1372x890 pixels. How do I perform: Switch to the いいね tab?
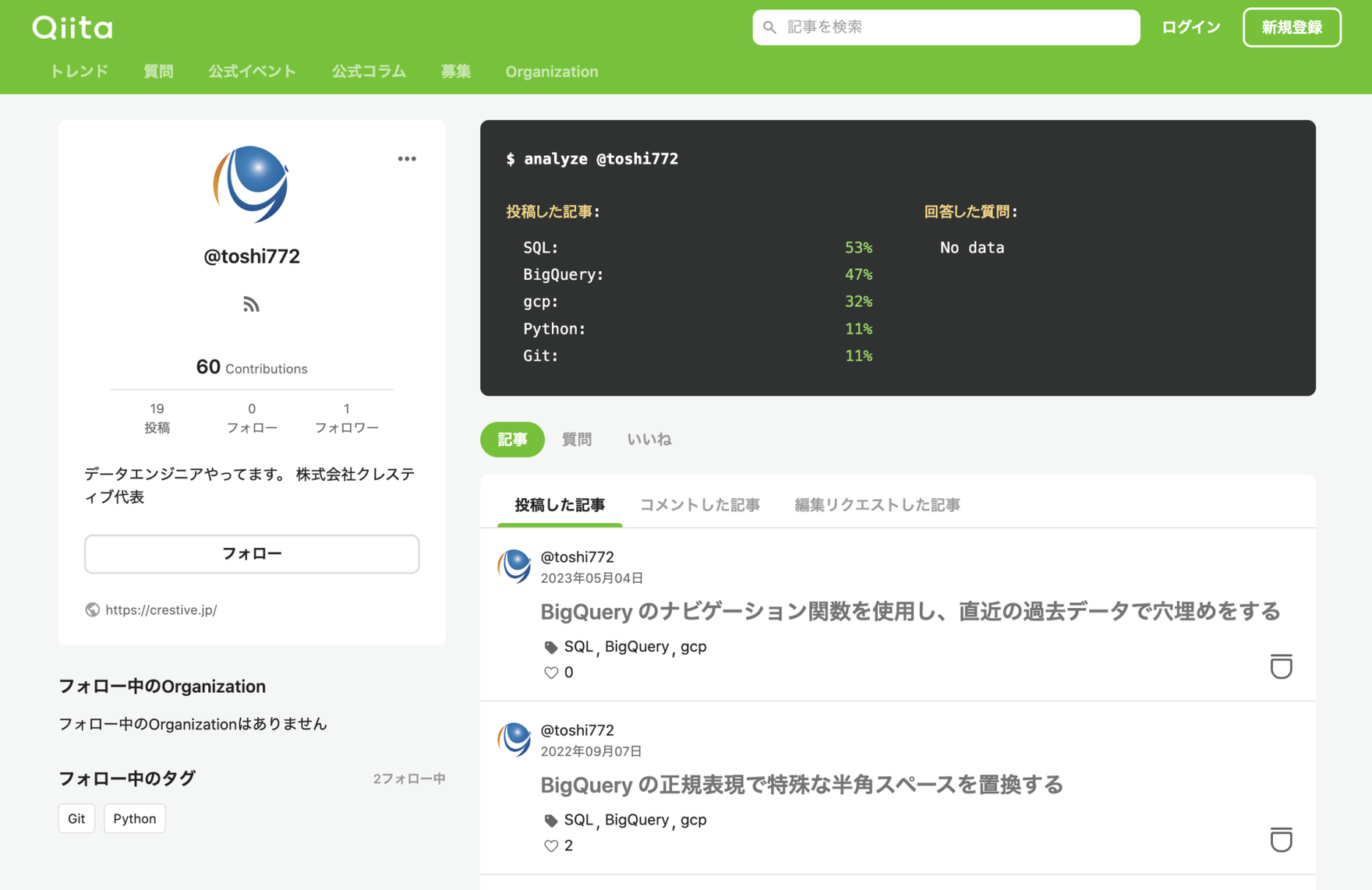[649, 440]
